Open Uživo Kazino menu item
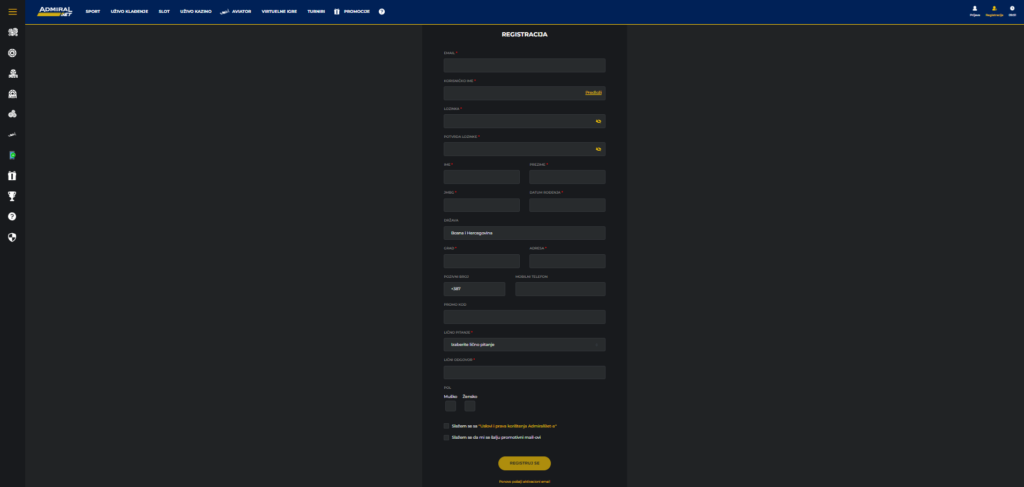This screenshot has width=1024, height=487. tap(196, 12)
